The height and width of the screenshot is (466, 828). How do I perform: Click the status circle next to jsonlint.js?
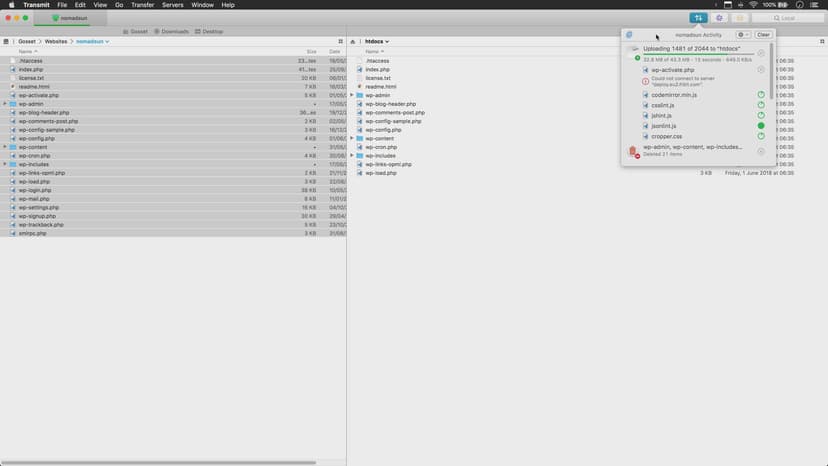coord(761,126)
